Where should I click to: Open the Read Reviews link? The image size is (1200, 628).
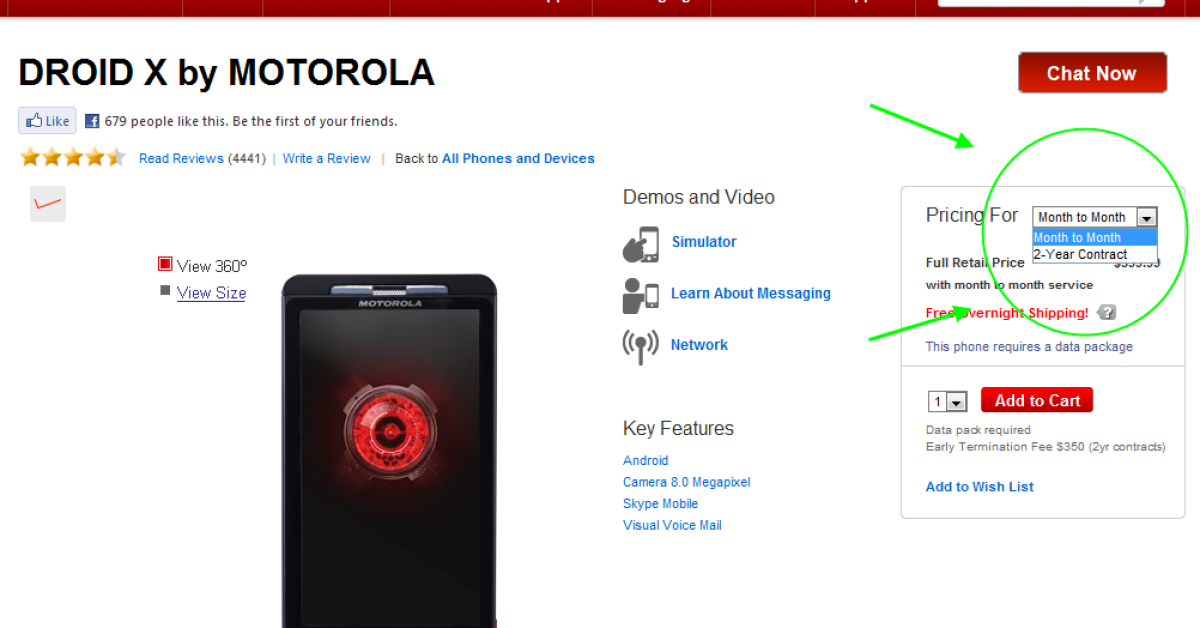click(x=181, y=158)
